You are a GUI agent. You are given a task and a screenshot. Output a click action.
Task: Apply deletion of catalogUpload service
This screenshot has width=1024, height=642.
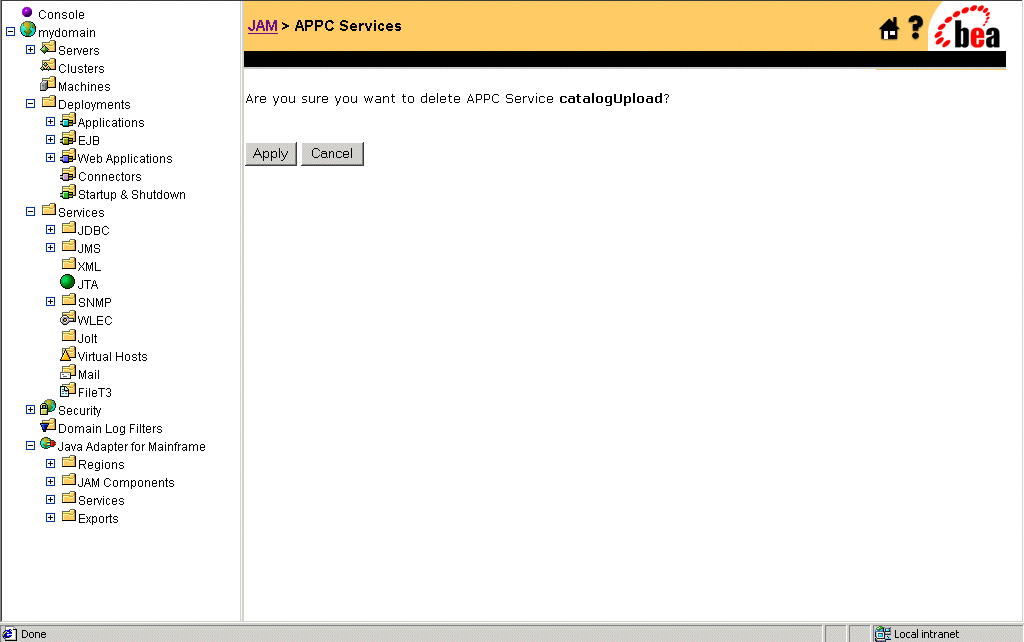pos(270,153)
